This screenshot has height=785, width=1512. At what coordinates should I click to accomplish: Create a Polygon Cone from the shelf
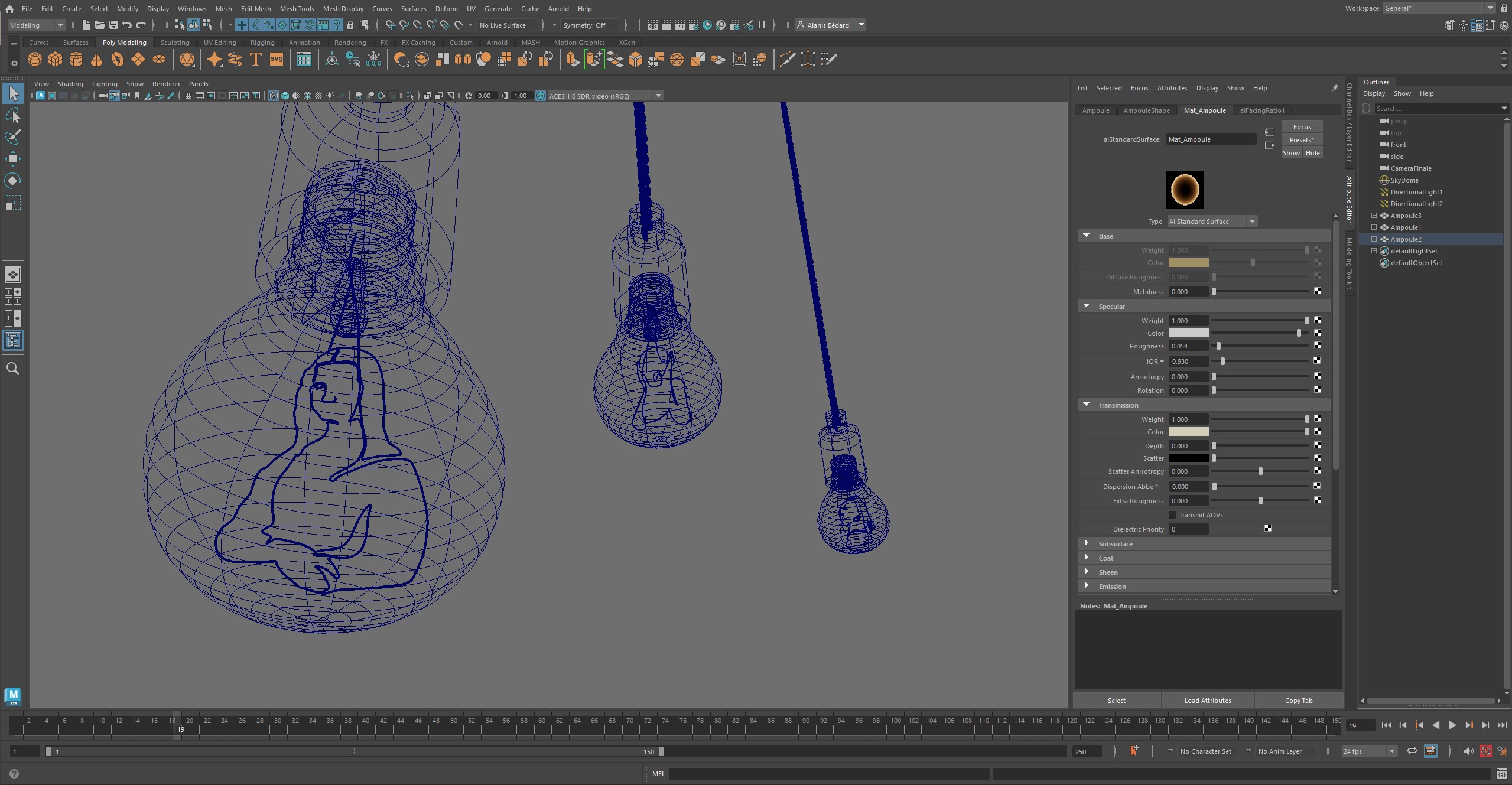[96, 59]
